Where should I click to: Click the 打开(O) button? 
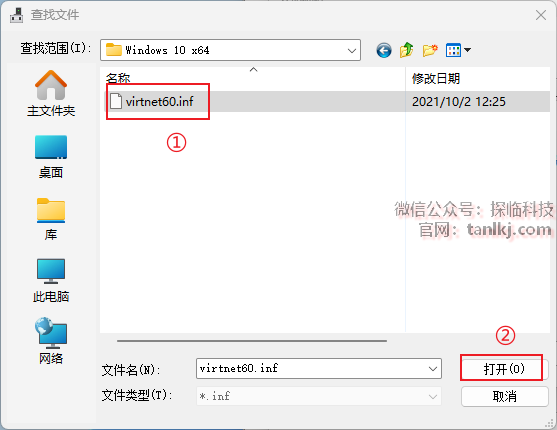pos(503,369)
